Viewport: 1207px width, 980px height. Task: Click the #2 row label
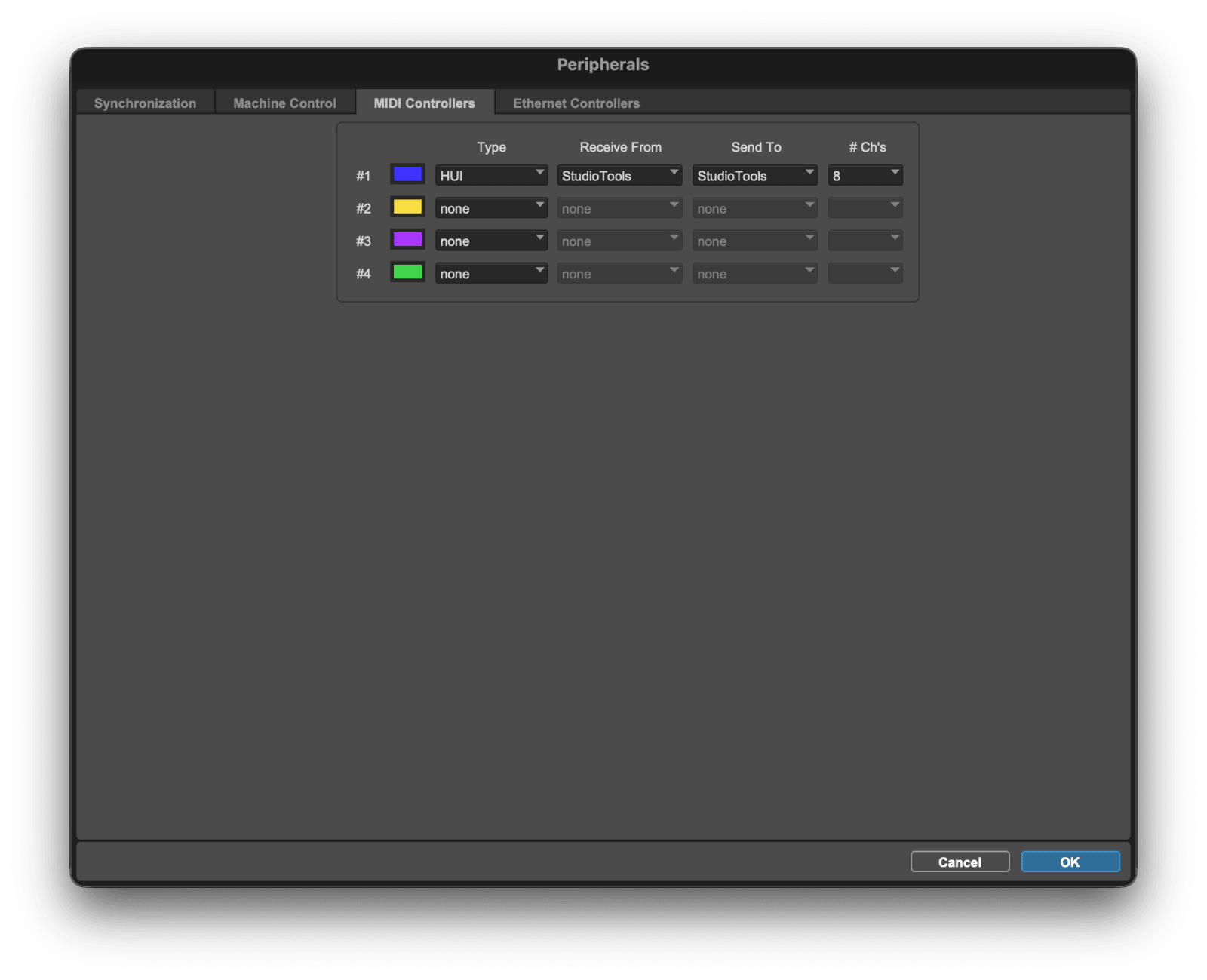coord(364,208)
